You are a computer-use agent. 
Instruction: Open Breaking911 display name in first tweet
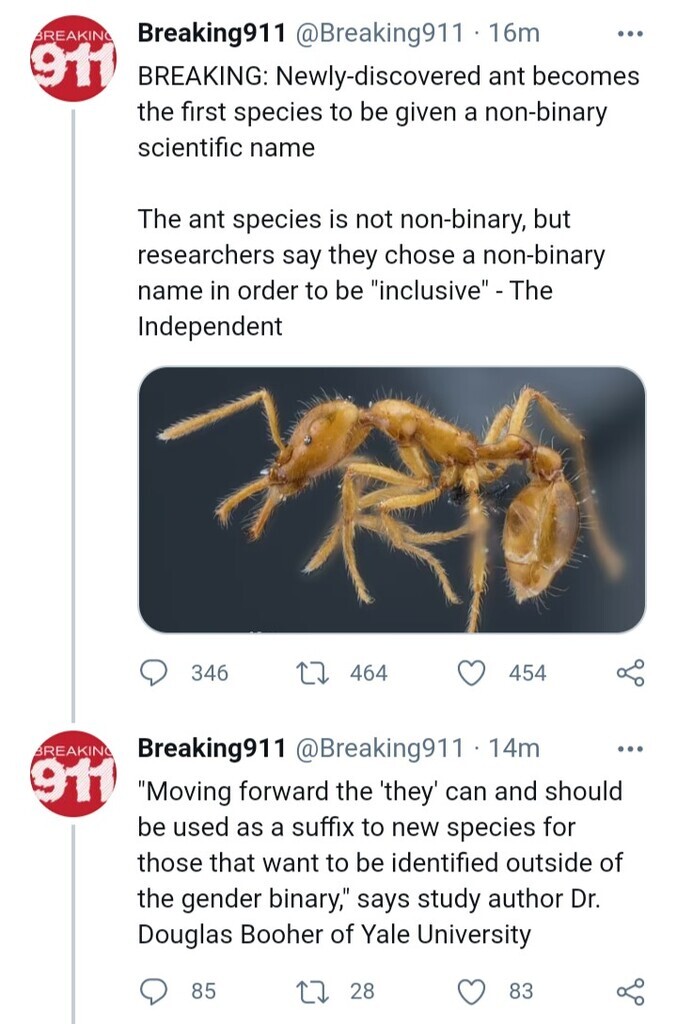tap(210, 33)
